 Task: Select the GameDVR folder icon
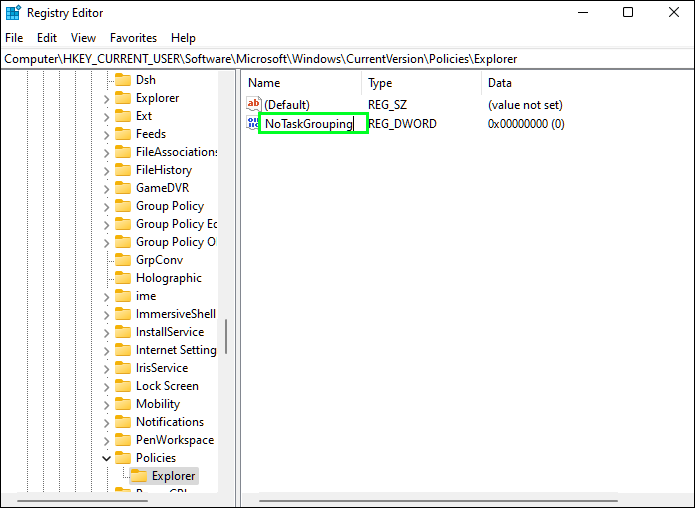click(123, 188)
